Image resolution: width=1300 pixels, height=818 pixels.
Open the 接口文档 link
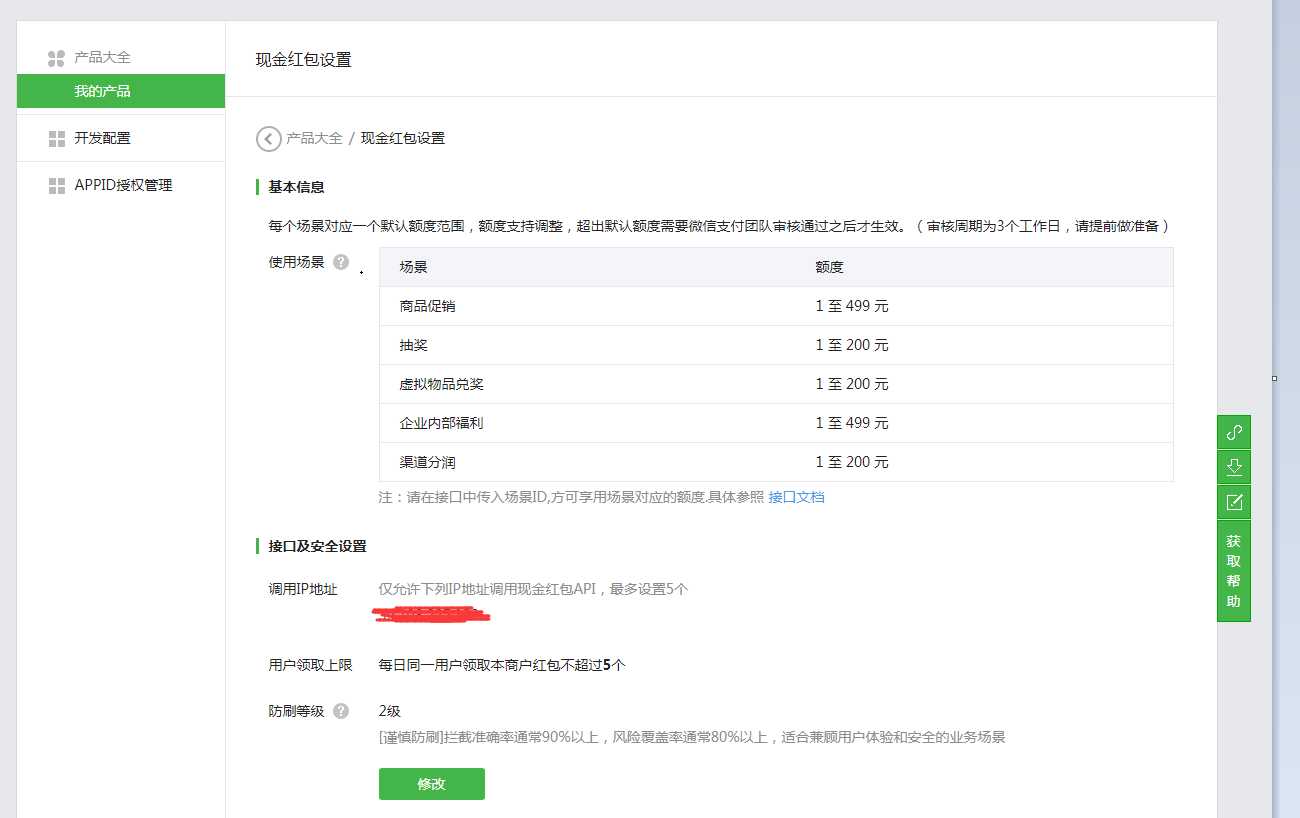[x=796, y=497]
